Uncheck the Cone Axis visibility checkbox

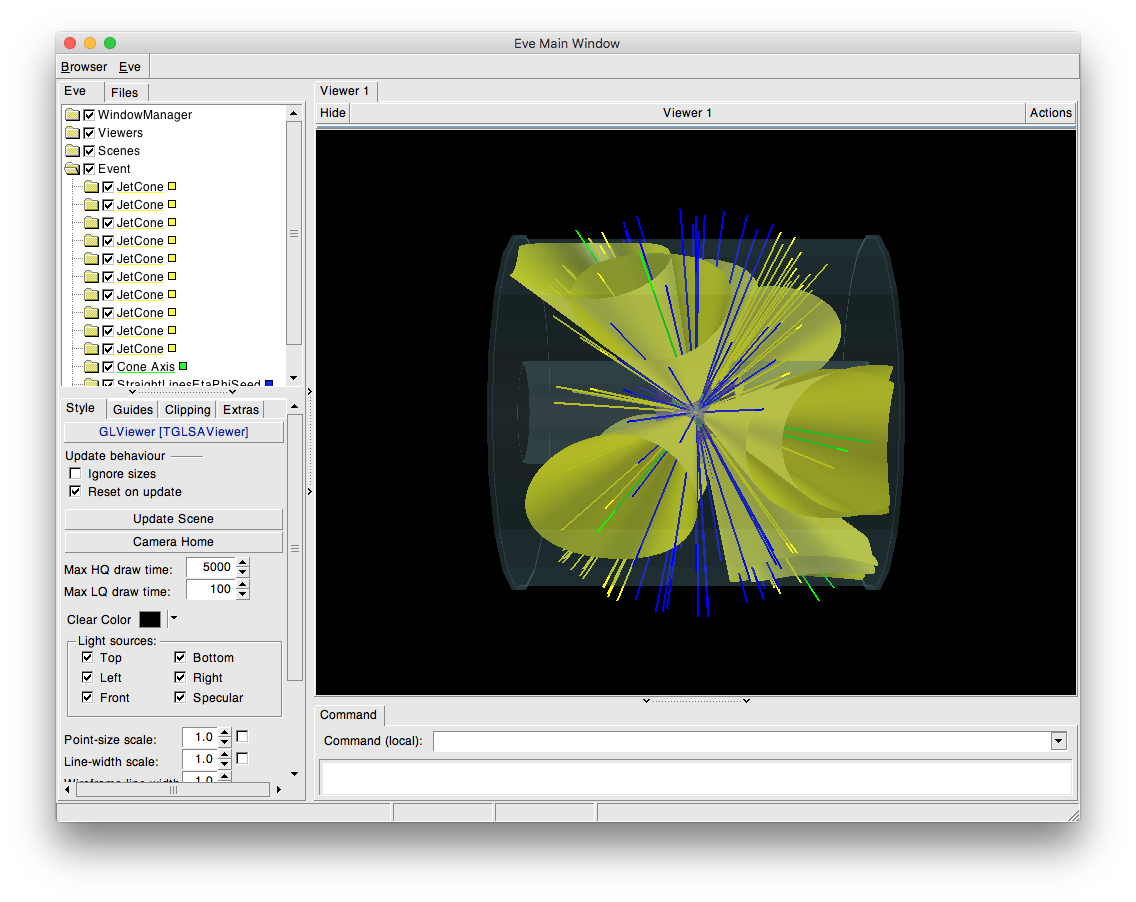pyautogui.click(x=108, y=367)
